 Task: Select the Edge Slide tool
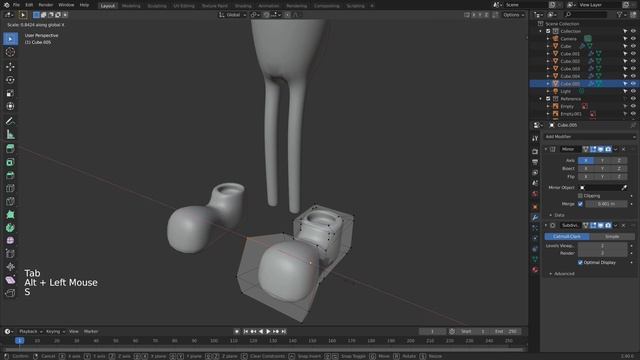coord(10,253)
